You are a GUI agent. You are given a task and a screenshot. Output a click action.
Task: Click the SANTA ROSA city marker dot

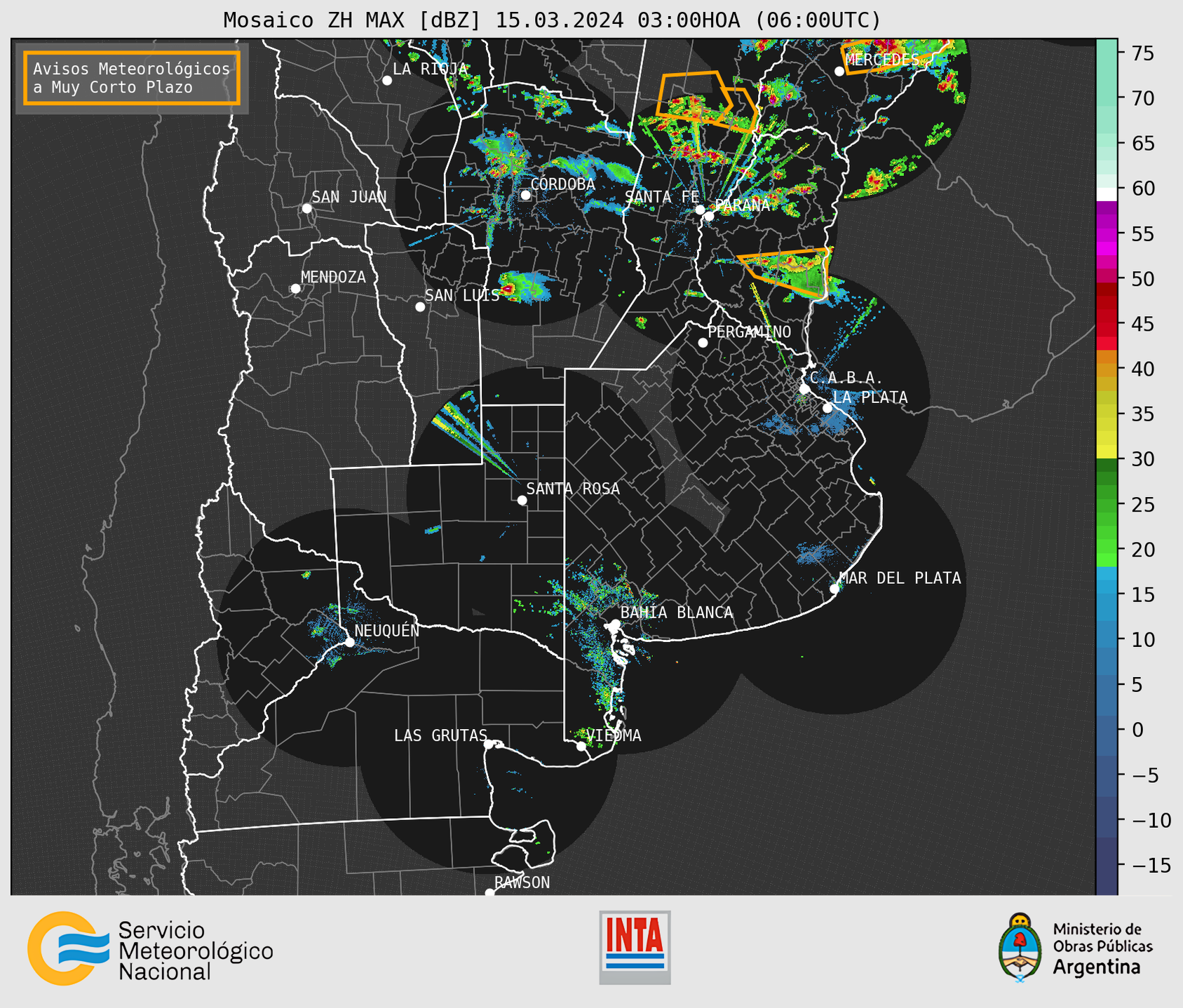click(x=522, y=500)
